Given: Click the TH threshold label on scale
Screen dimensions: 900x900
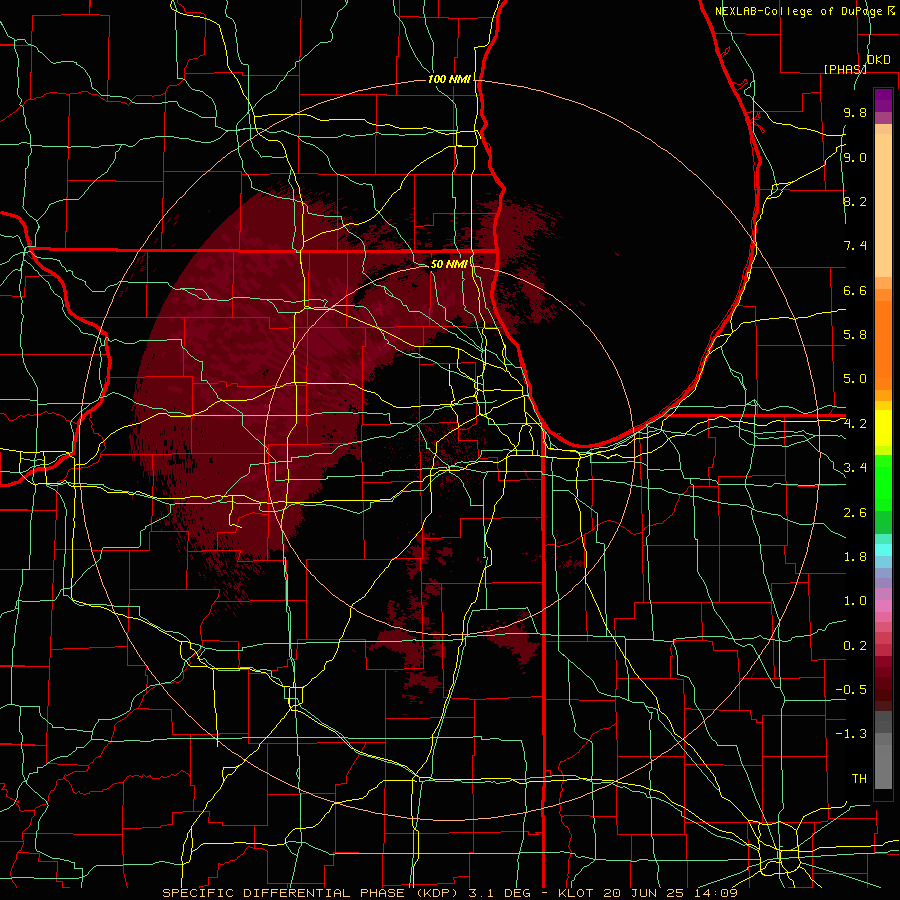Looking at the screenshot, I should click(x=859, y=779).
